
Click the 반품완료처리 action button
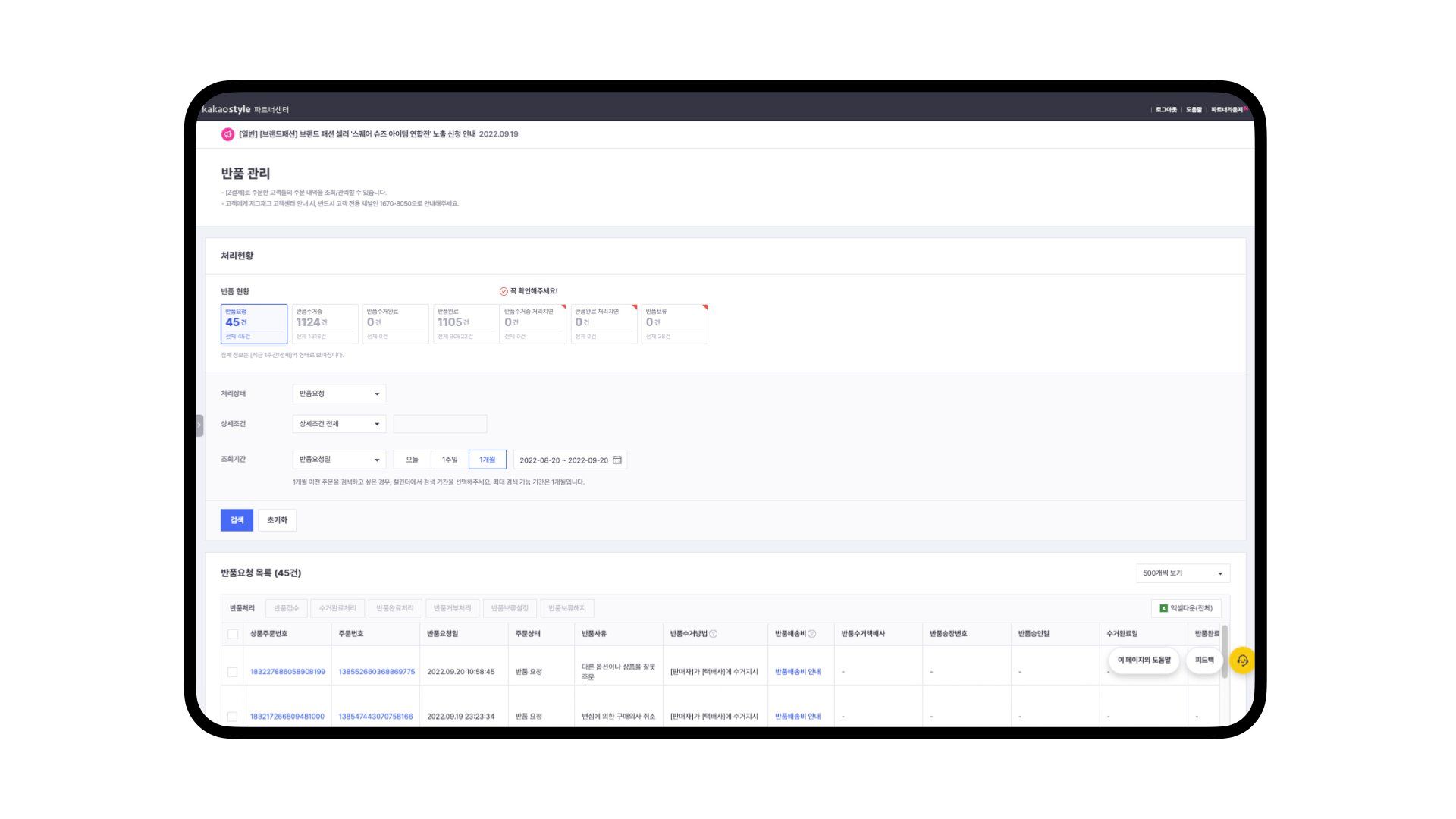[x=395, y=608]
